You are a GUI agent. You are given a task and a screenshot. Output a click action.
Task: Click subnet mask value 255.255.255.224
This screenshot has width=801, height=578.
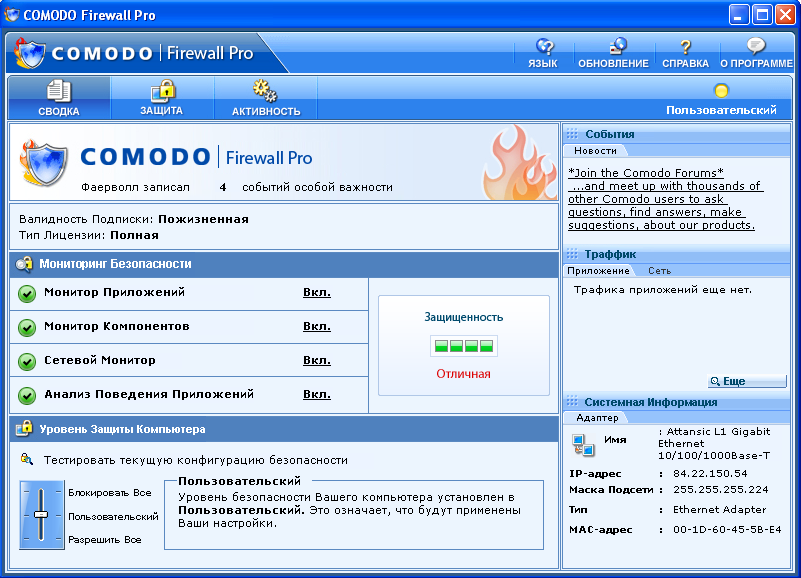coord(720,490)
